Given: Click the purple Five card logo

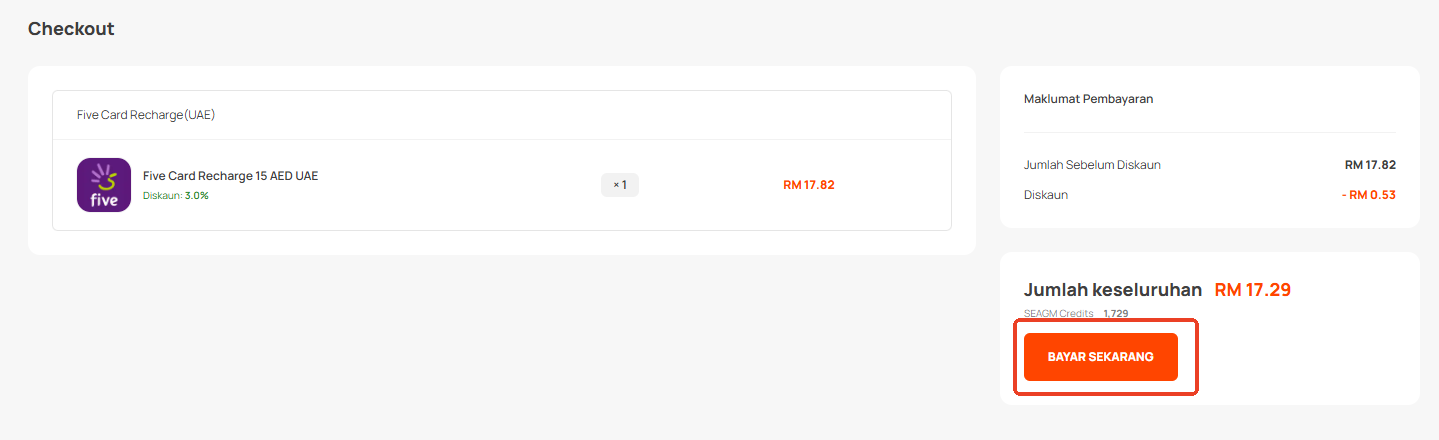Looking at the screenshot, I should [x=104, y=185].
